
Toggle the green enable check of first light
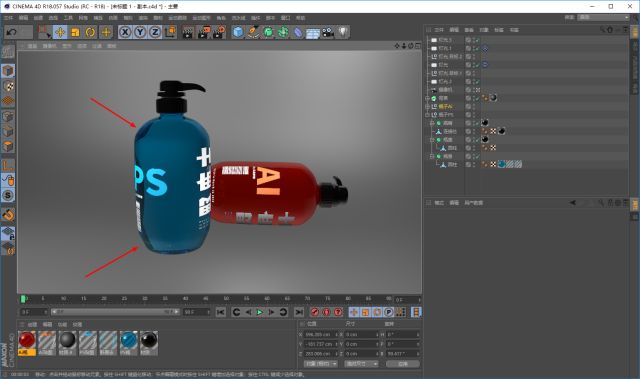(x=477, y=40)
